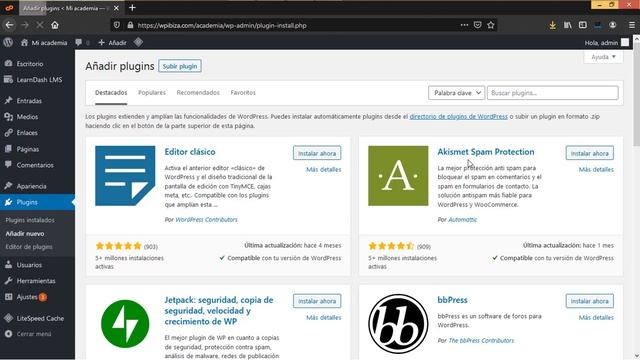Click the WordPress logo in admin bar
The width and height of the screenshot is (640, 360).
(x=8, y=42)
